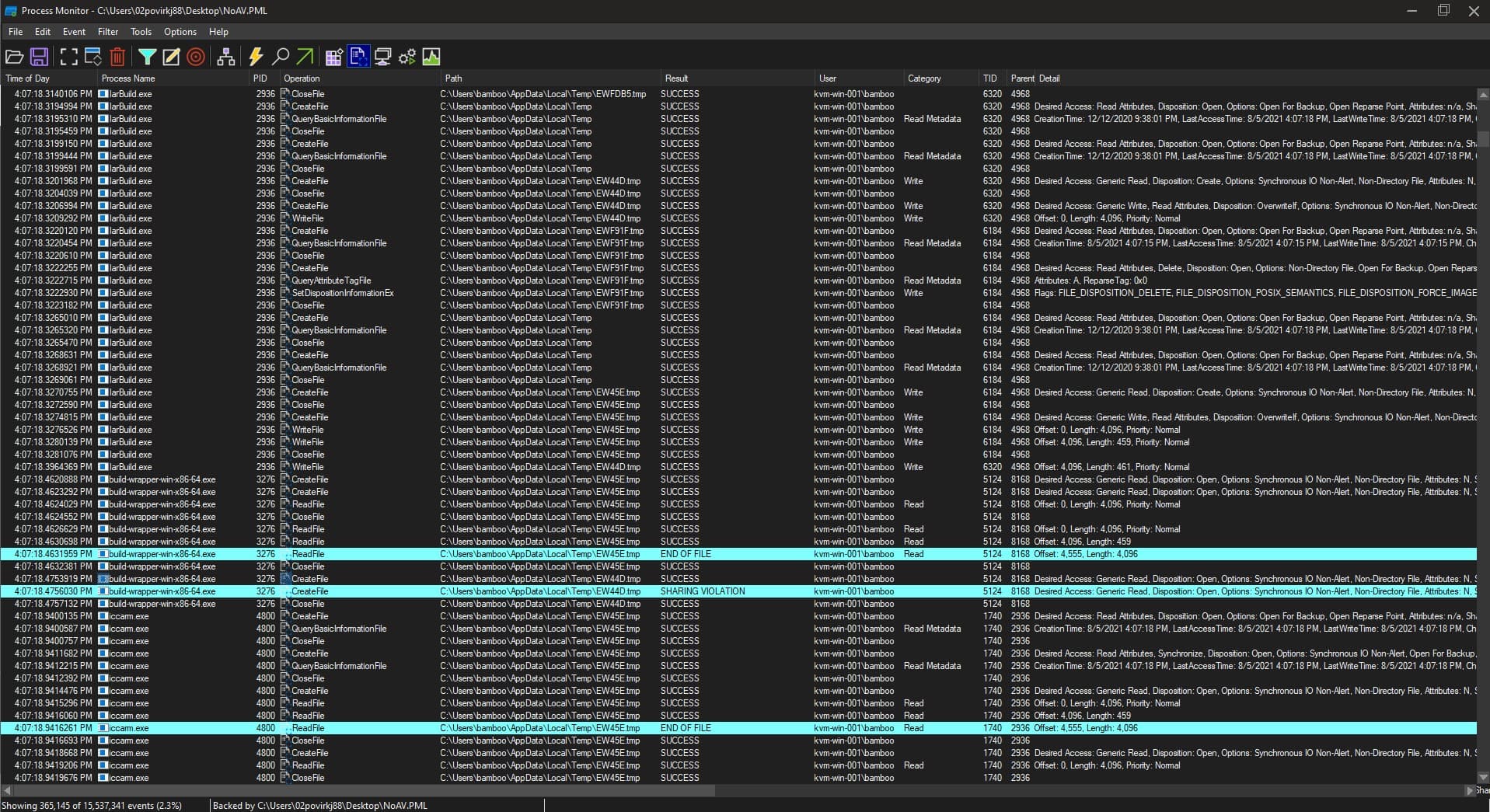The image size is (1490, 812).
Task: Toggle Show Registry Activity icon
Action: click(334, 57)
